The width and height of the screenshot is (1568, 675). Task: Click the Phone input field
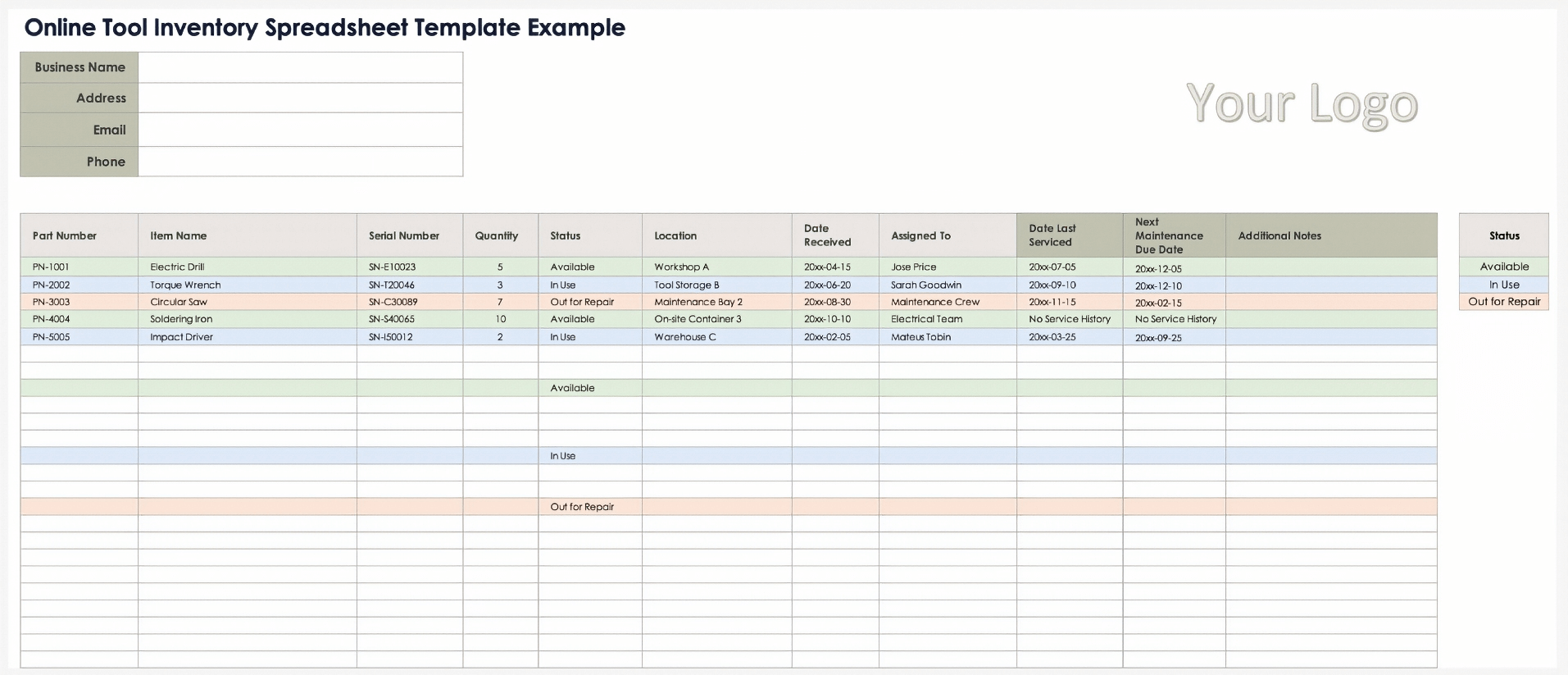pos(300,162)
